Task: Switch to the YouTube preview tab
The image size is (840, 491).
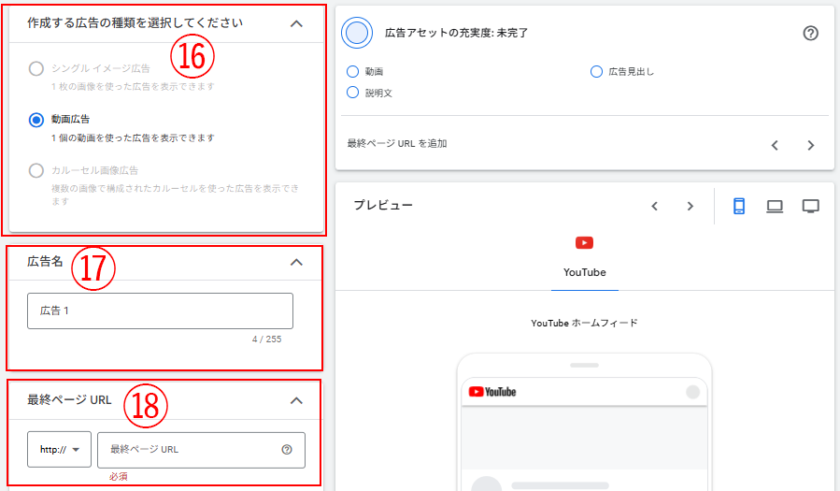Action: [x=585, y=272]
